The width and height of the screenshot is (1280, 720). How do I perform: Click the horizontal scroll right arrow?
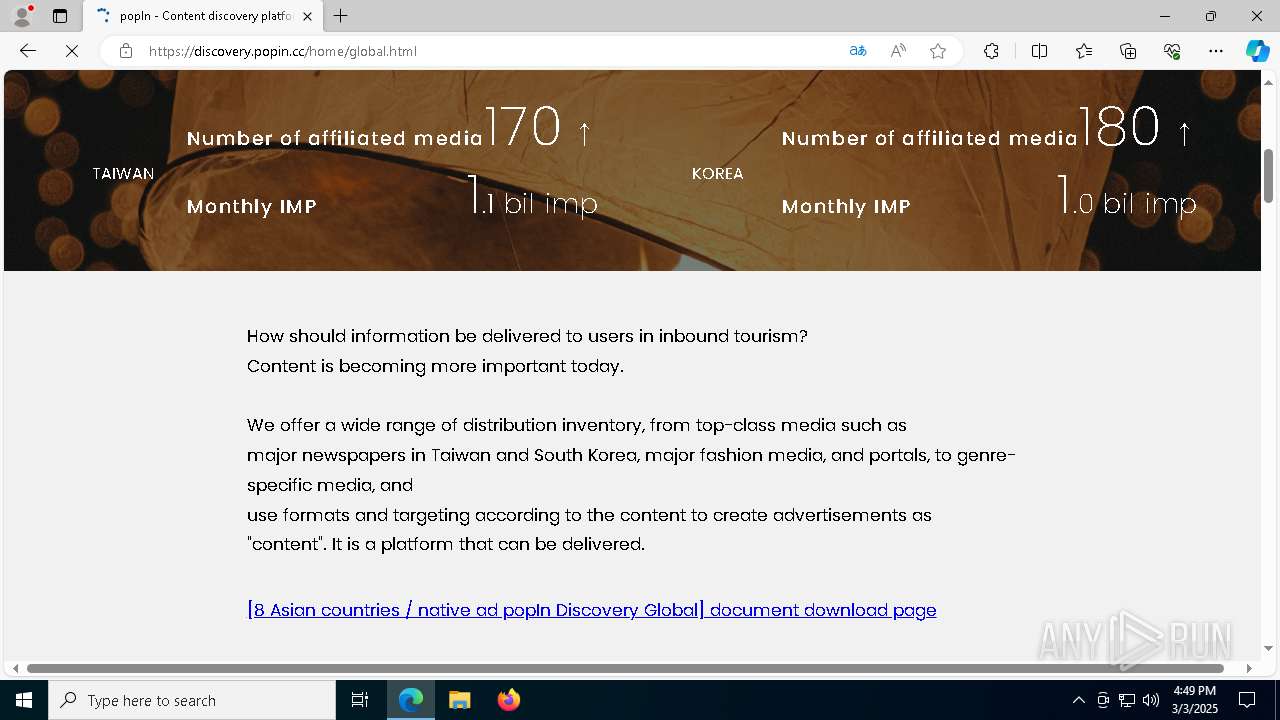[x=1249, y=668]
